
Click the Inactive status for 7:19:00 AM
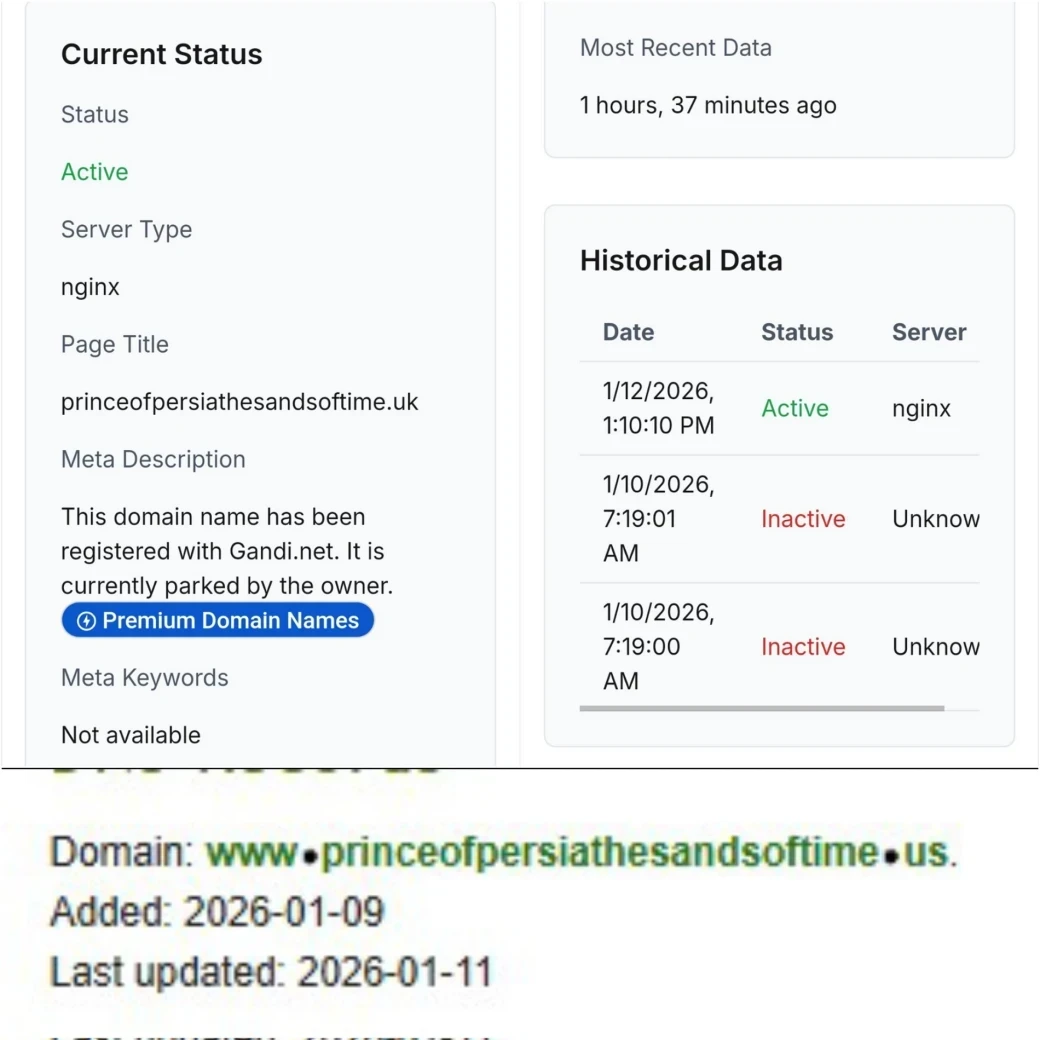coord(803,647)
